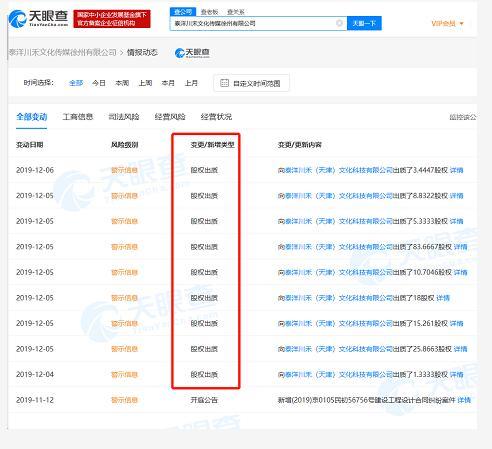
Task: Select the 查老板 search tab
Action: click(x=209, y=12)
